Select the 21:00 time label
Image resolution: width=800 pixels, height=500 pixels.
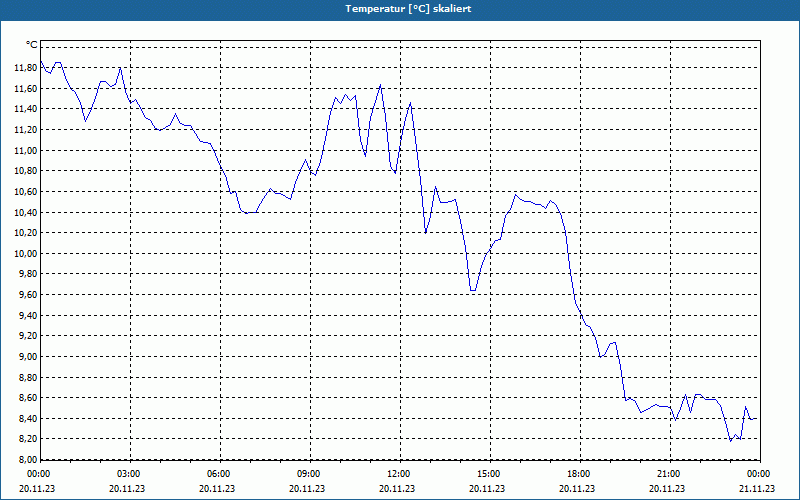668,473
